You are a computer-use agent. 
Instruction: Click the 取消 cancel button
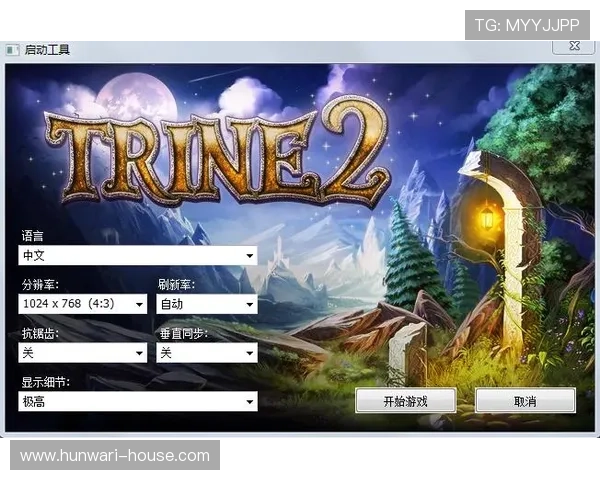point(525,401)
